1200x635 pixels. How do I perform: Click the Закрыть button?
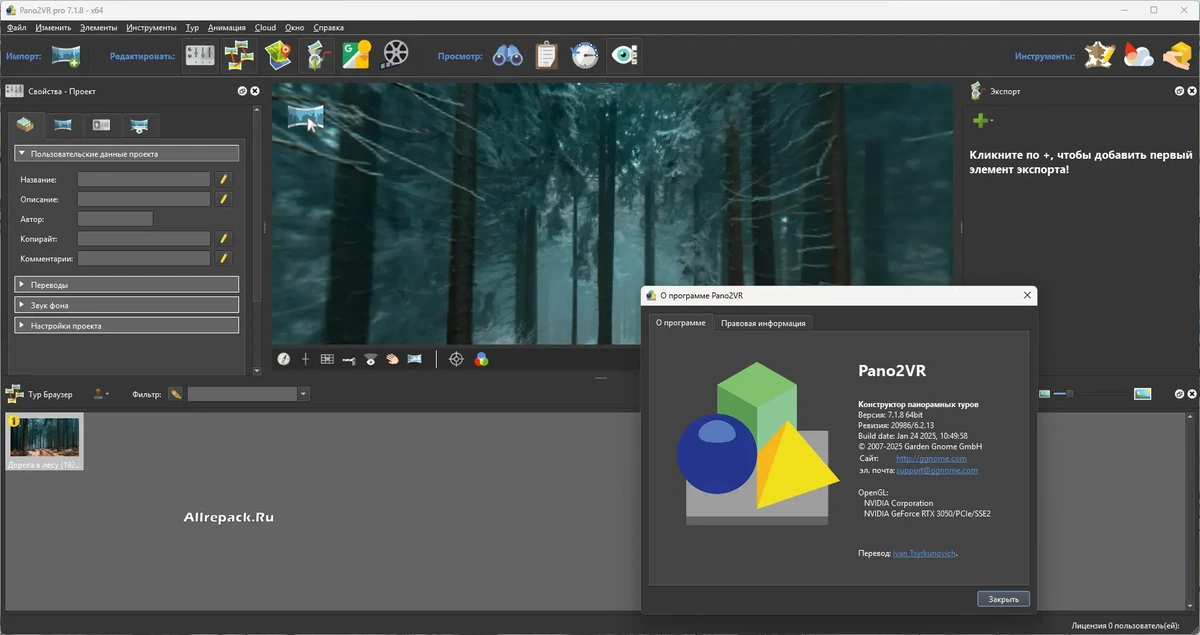(x=1003, y=599)
